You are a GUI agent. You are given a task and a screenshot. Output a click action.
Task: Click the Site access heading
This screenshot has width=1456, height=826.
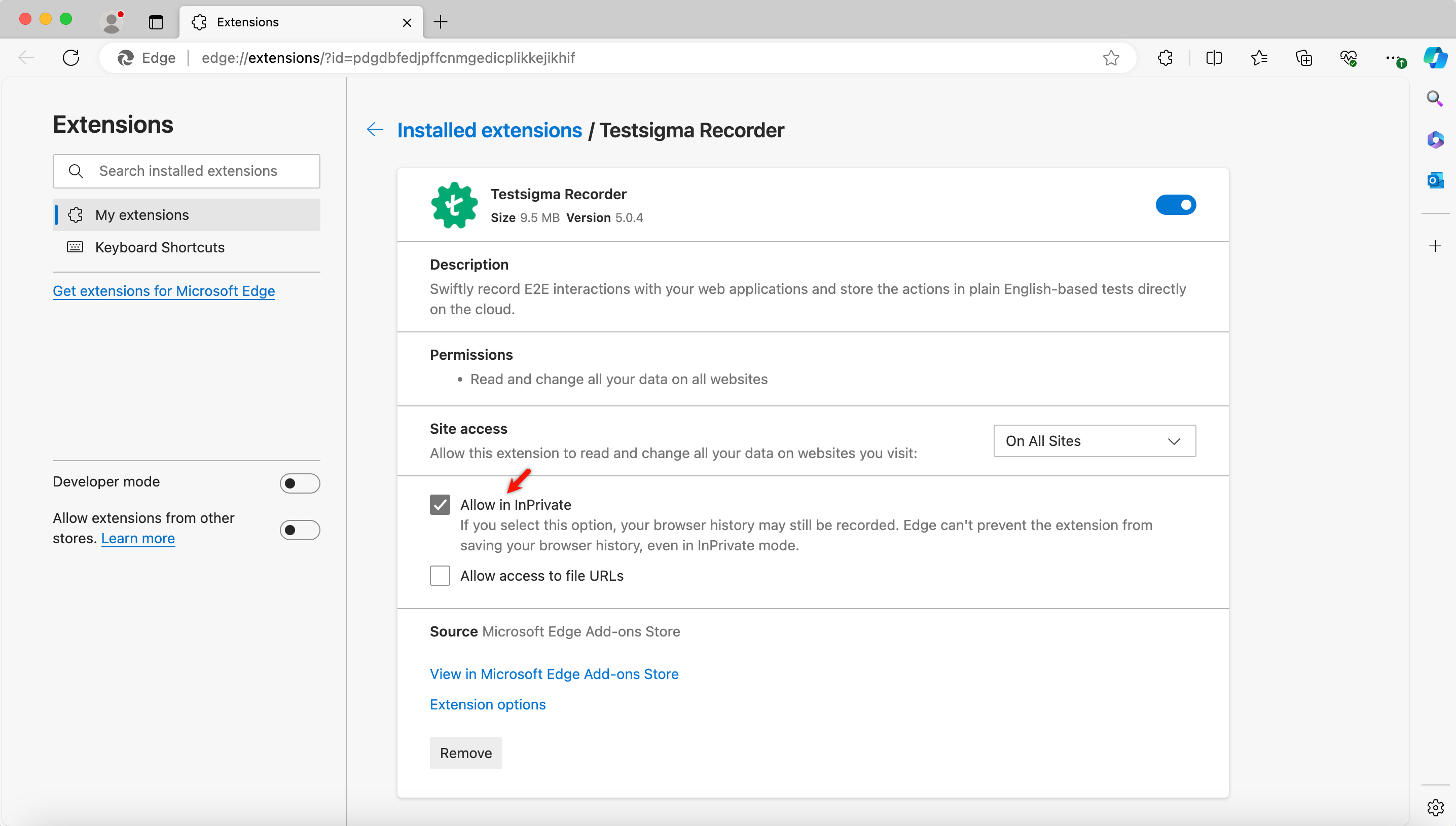pyautogui.click(x=468, y=428)
